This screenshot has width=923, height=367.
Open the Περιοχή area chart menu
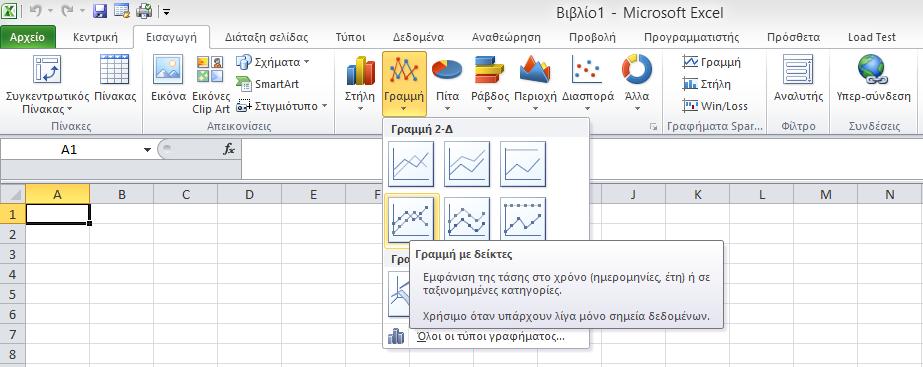tap(535, 84)
